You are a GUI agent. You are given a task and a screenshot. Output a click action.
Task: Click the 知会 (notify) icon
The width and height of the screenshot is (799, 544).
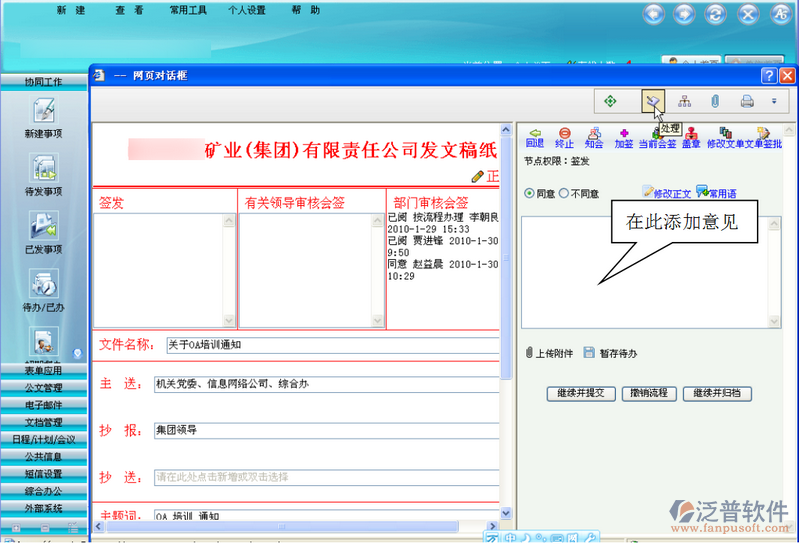[x=594, y=137]
